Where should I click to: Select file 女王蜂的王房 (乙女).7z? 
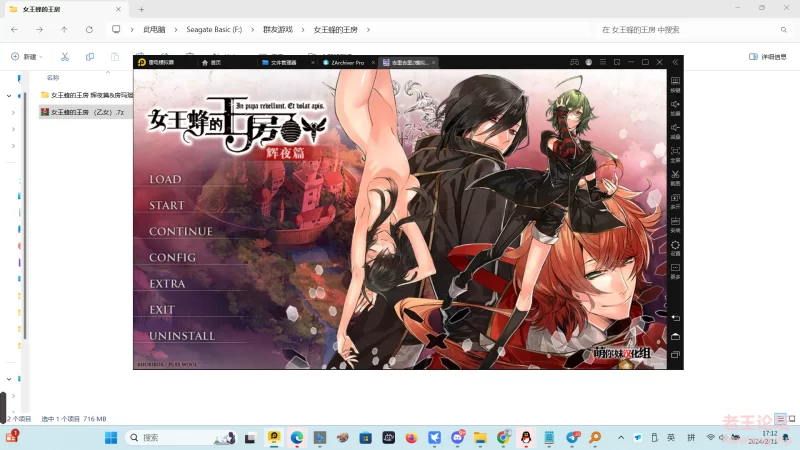[x=86, y=112]
